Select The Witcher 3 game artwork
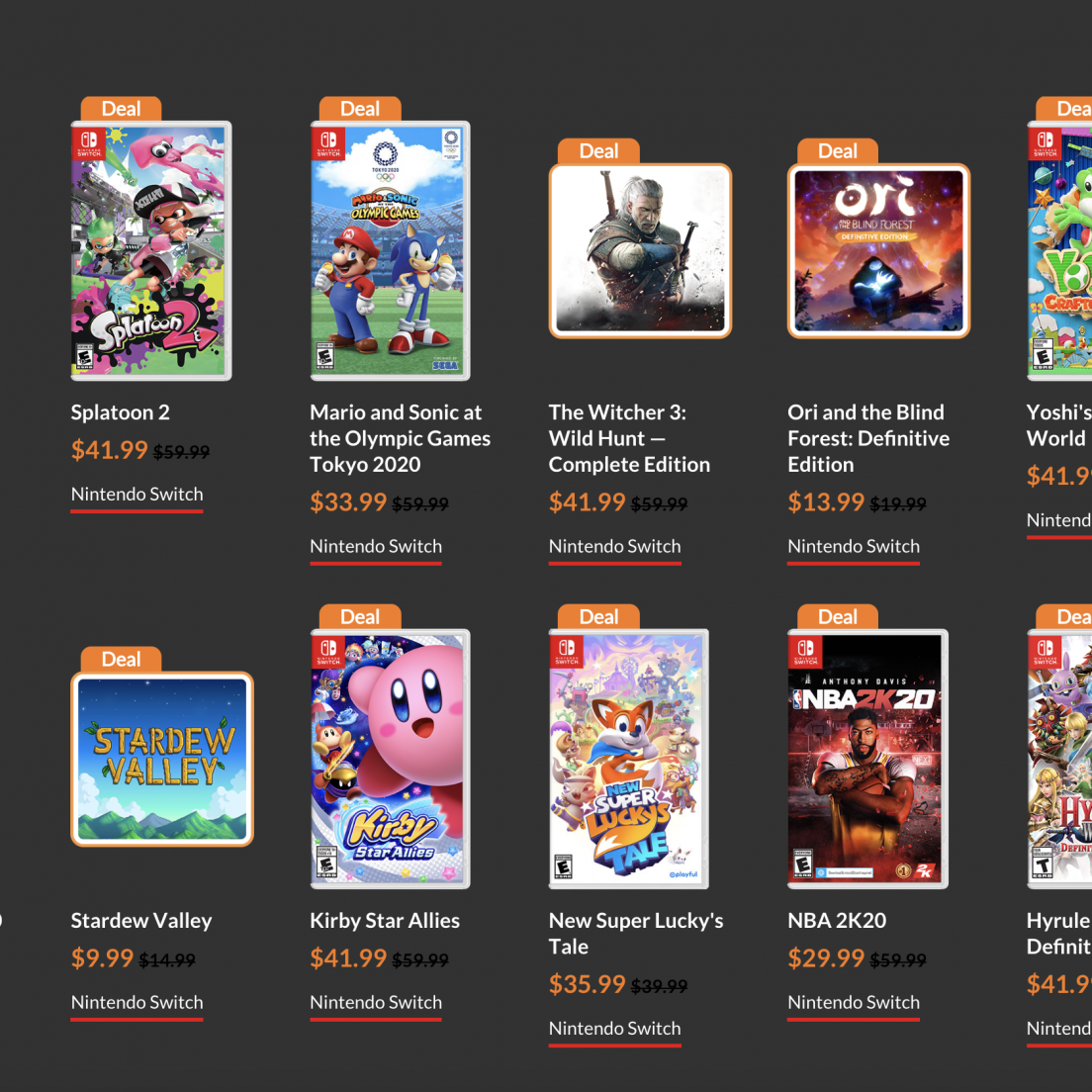1092x1092 pixels. (x=640, y=250)
